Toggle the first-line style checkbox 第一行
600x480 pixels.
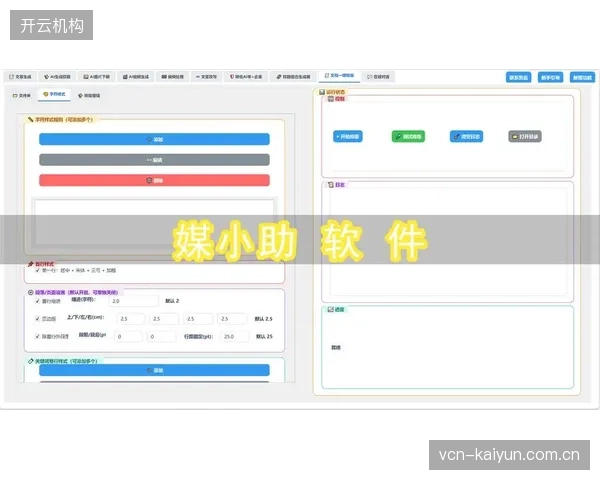coord(38,270)
